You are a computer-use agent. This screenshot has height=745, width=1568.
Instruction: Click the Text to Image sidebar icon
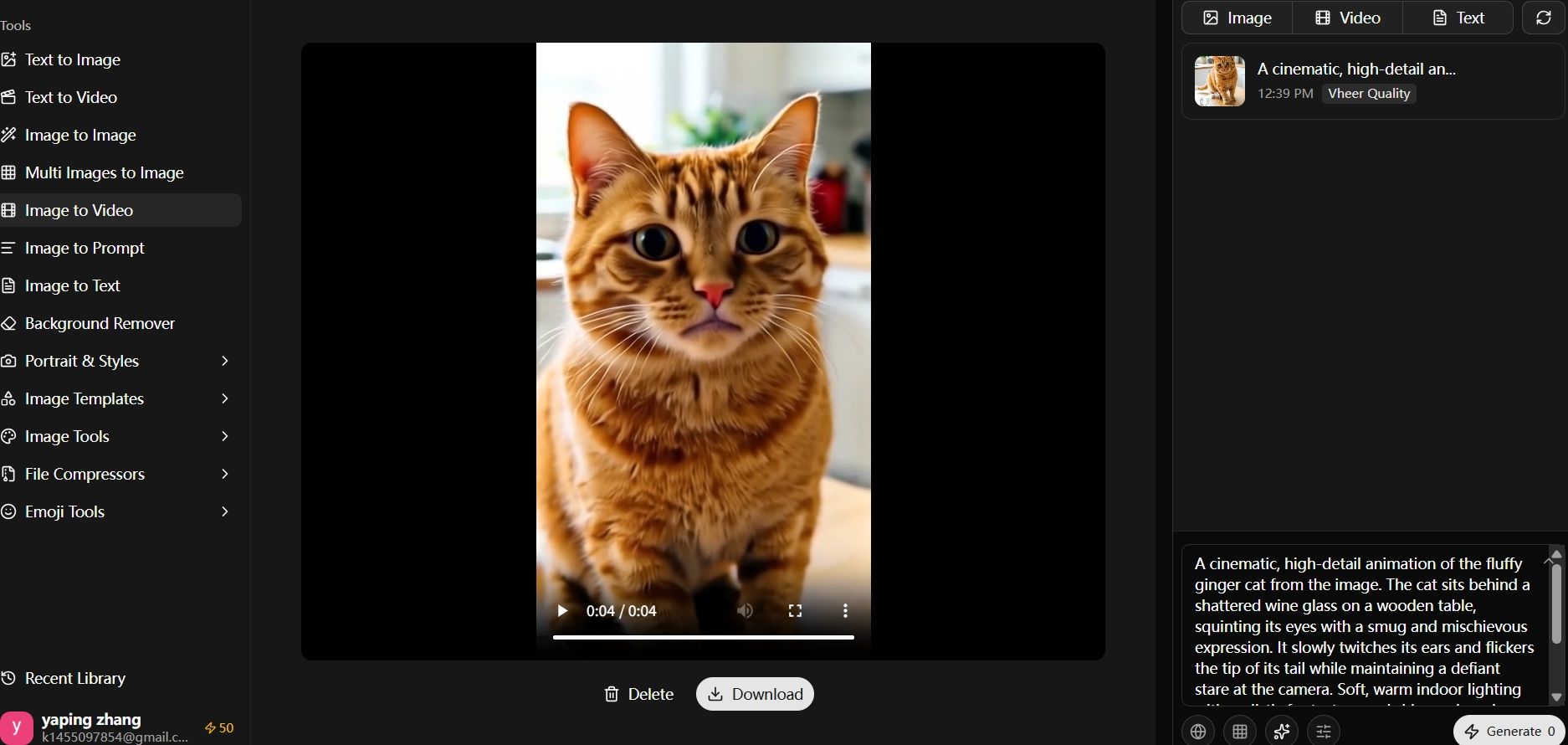(x=8, y=59)
